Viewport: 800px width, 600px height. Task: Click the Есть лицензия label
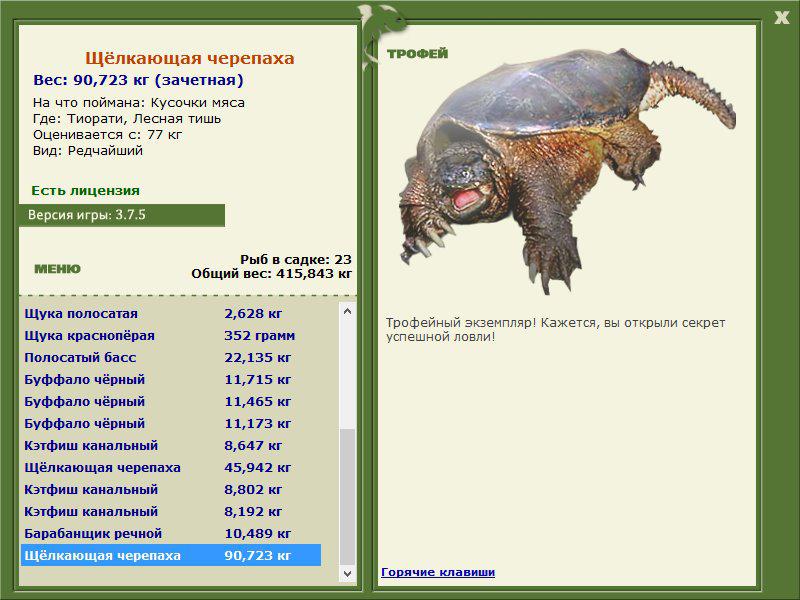[85, 190]
